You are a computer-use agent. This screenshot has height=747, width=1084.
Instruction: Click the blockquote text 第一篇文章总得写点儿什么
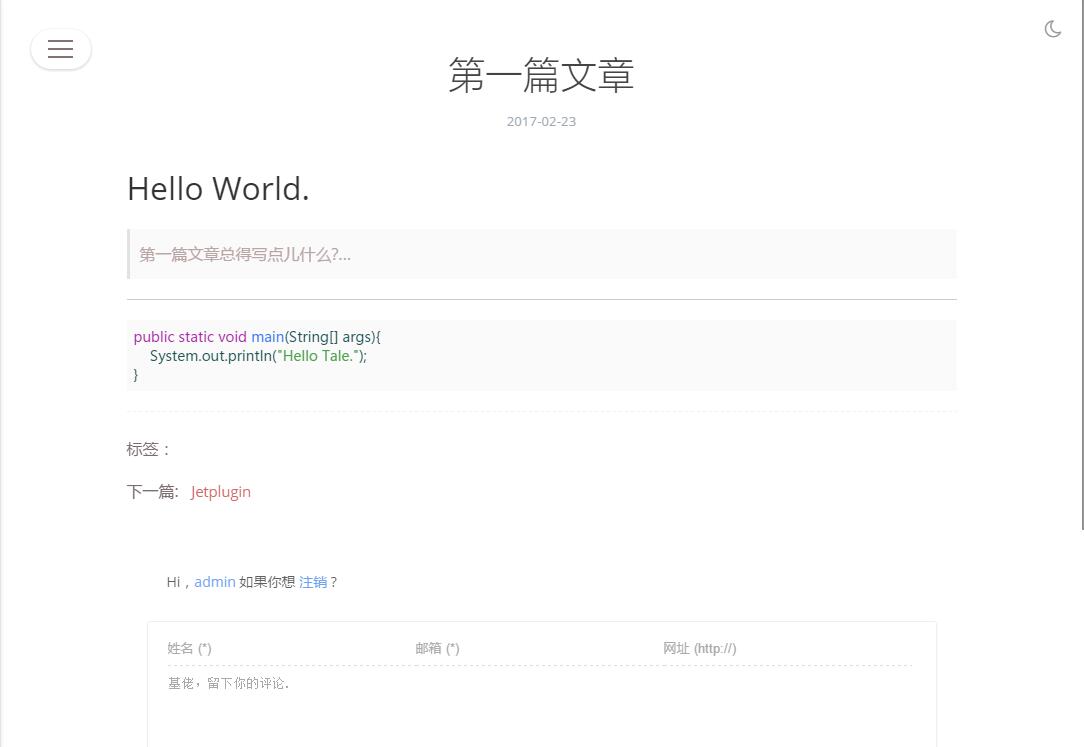(x=244, y=254)
